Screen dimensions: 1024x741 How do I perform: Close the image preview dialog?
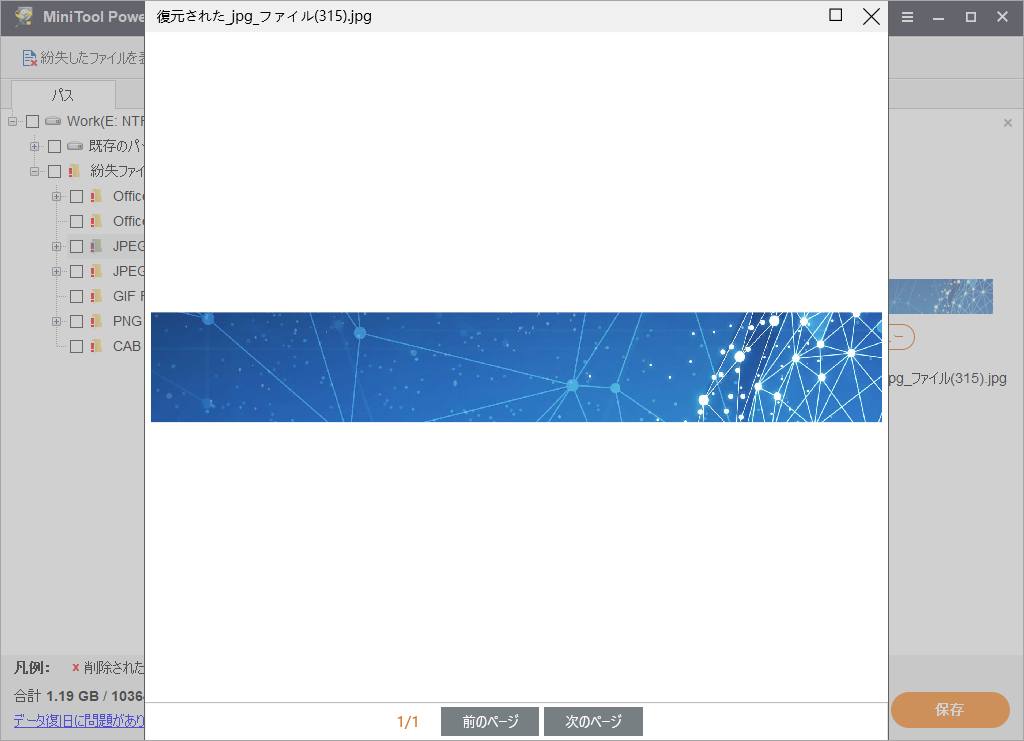click(871, 16)
